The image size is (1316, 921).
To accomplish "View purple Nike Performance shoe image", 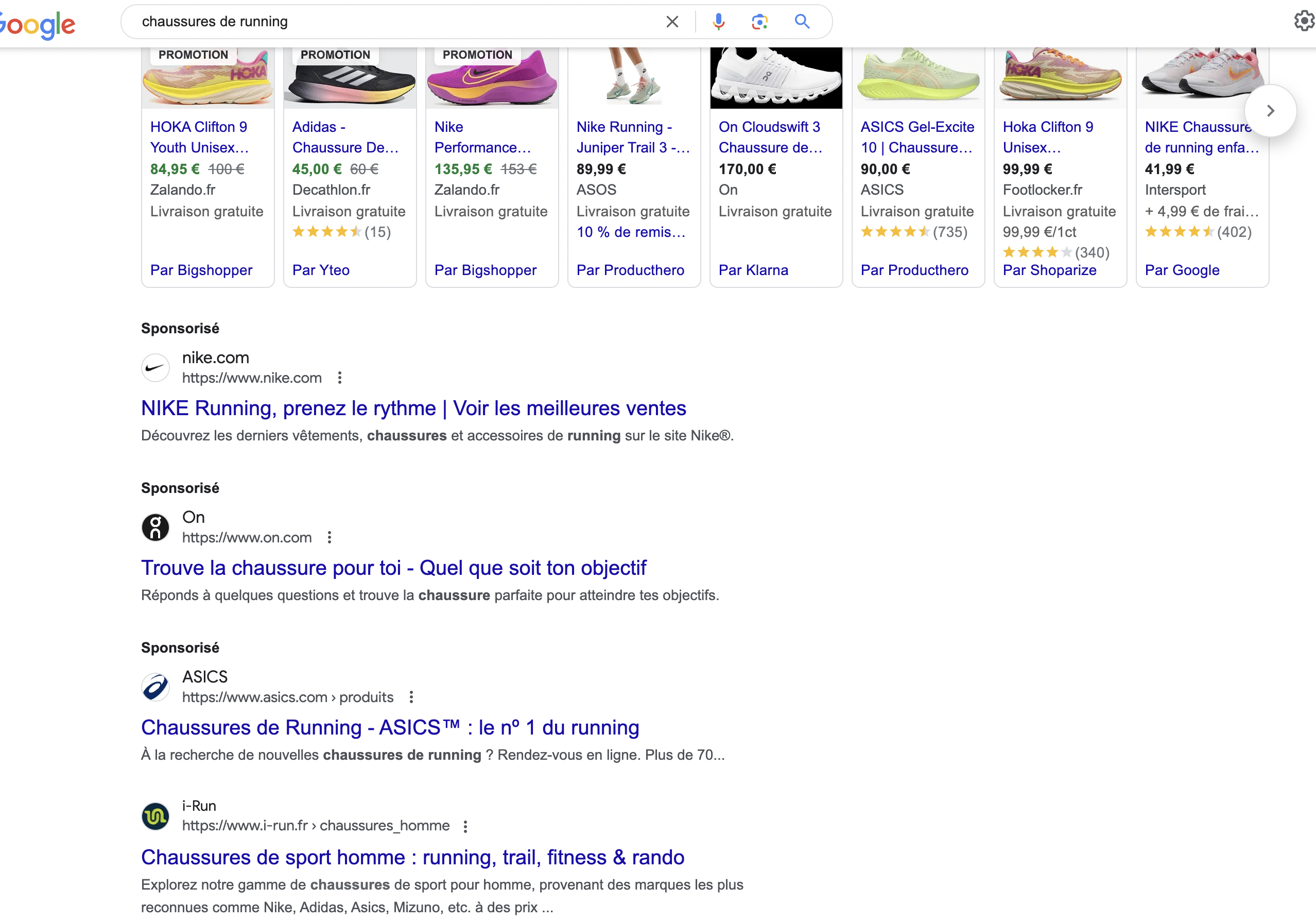I will click(x=492, y=78).
